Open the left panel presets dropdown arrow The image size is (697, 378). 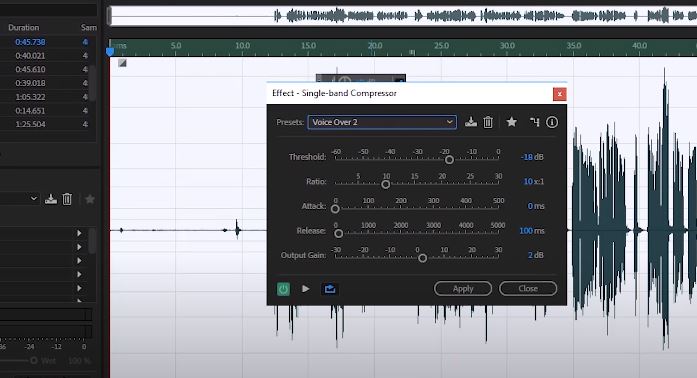click(34, 199)
